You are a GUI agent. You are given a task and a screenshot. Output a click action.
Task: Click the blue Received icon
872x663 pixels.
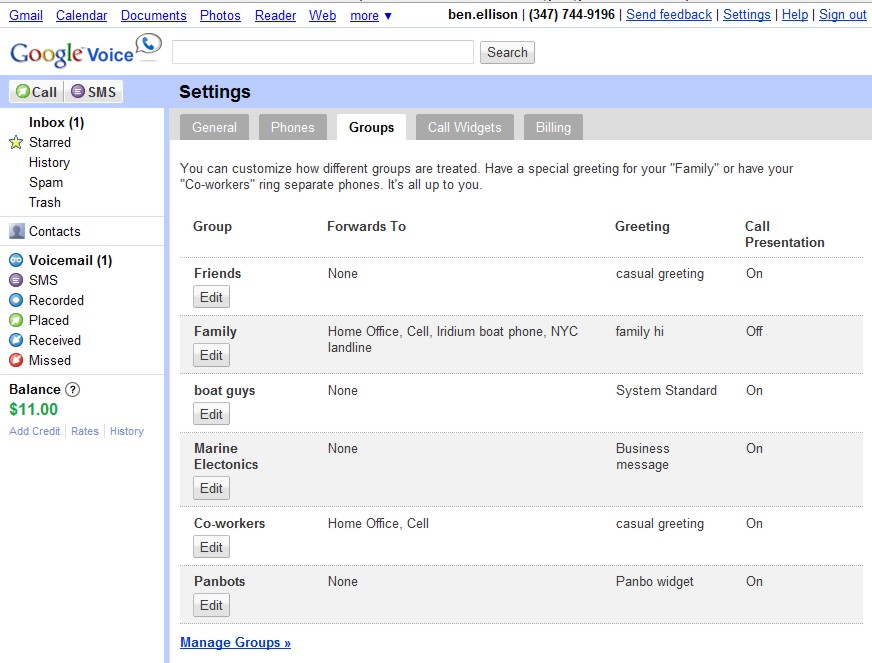(x=17, y=340)
